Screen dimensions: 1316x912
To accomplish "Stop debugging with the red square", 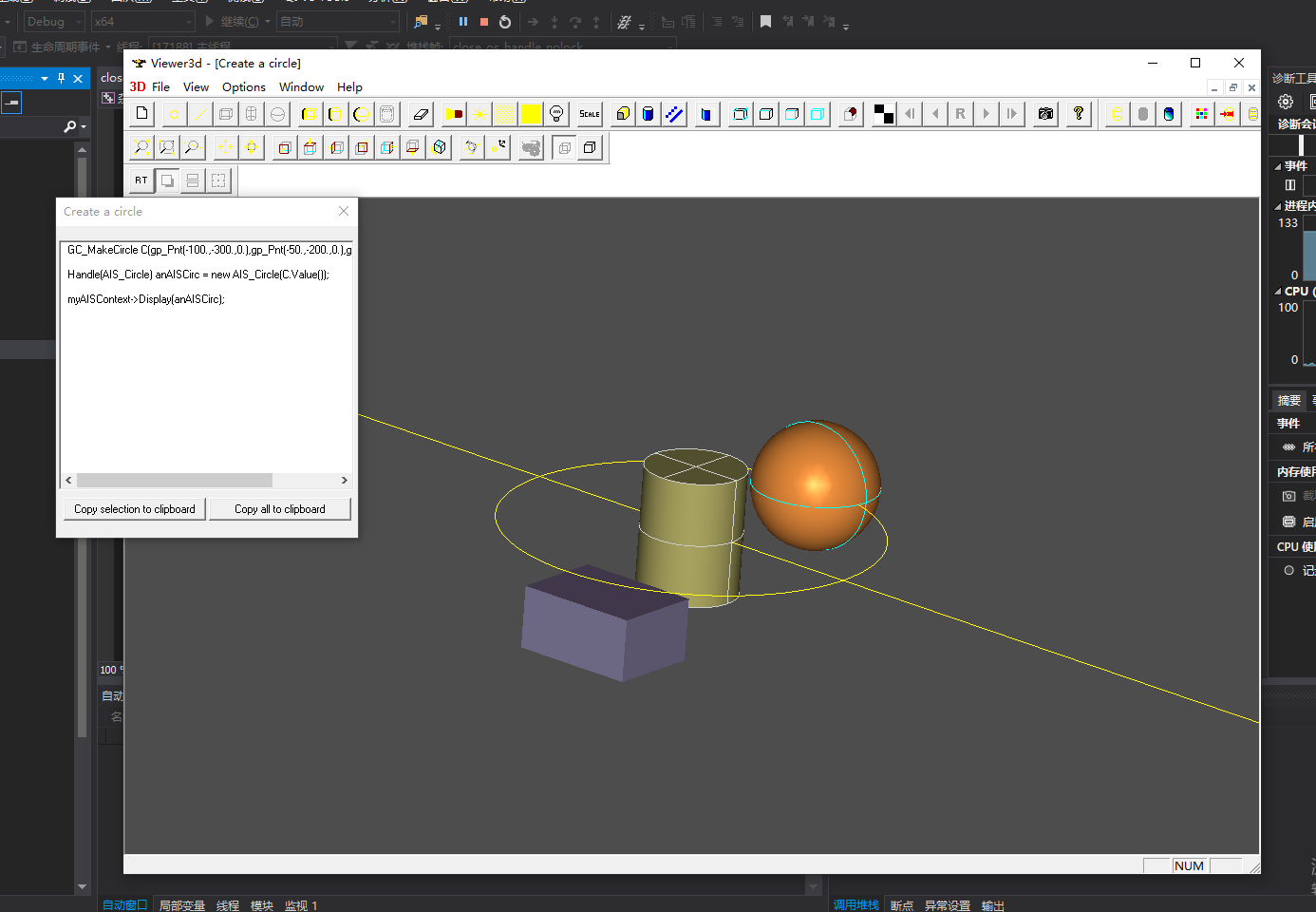I will point(484,21).
